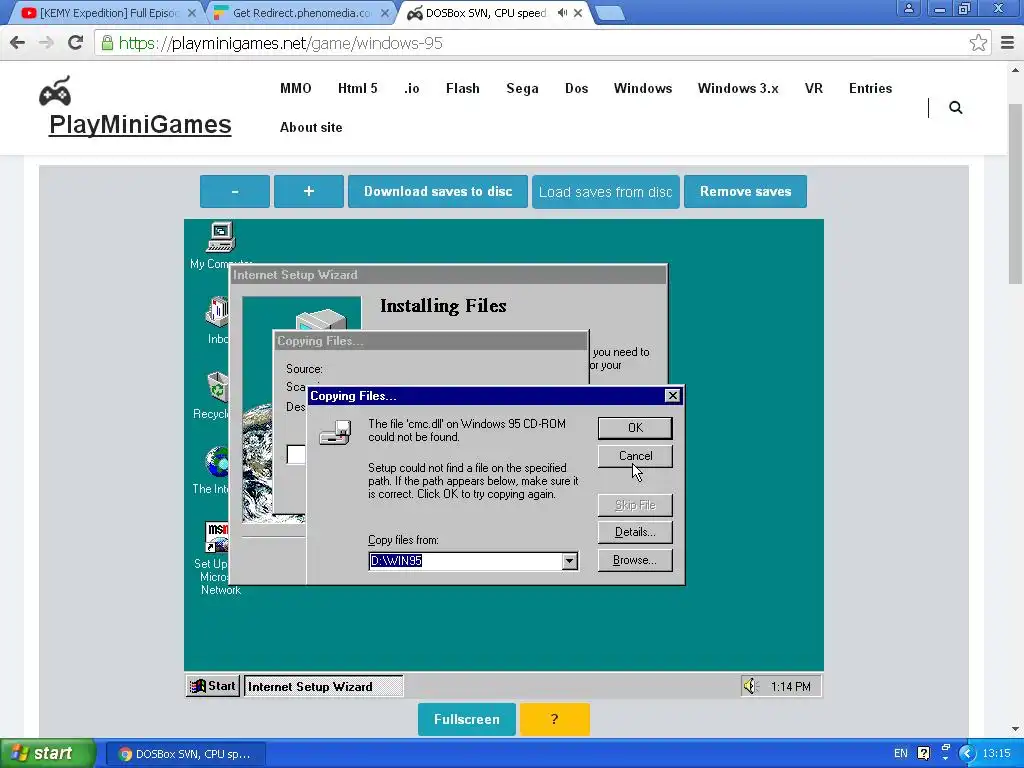Image resolution: width=1024 pixels, height=768 pixels.
Task: Click the minus zoom button
Action: pos(235,191)
